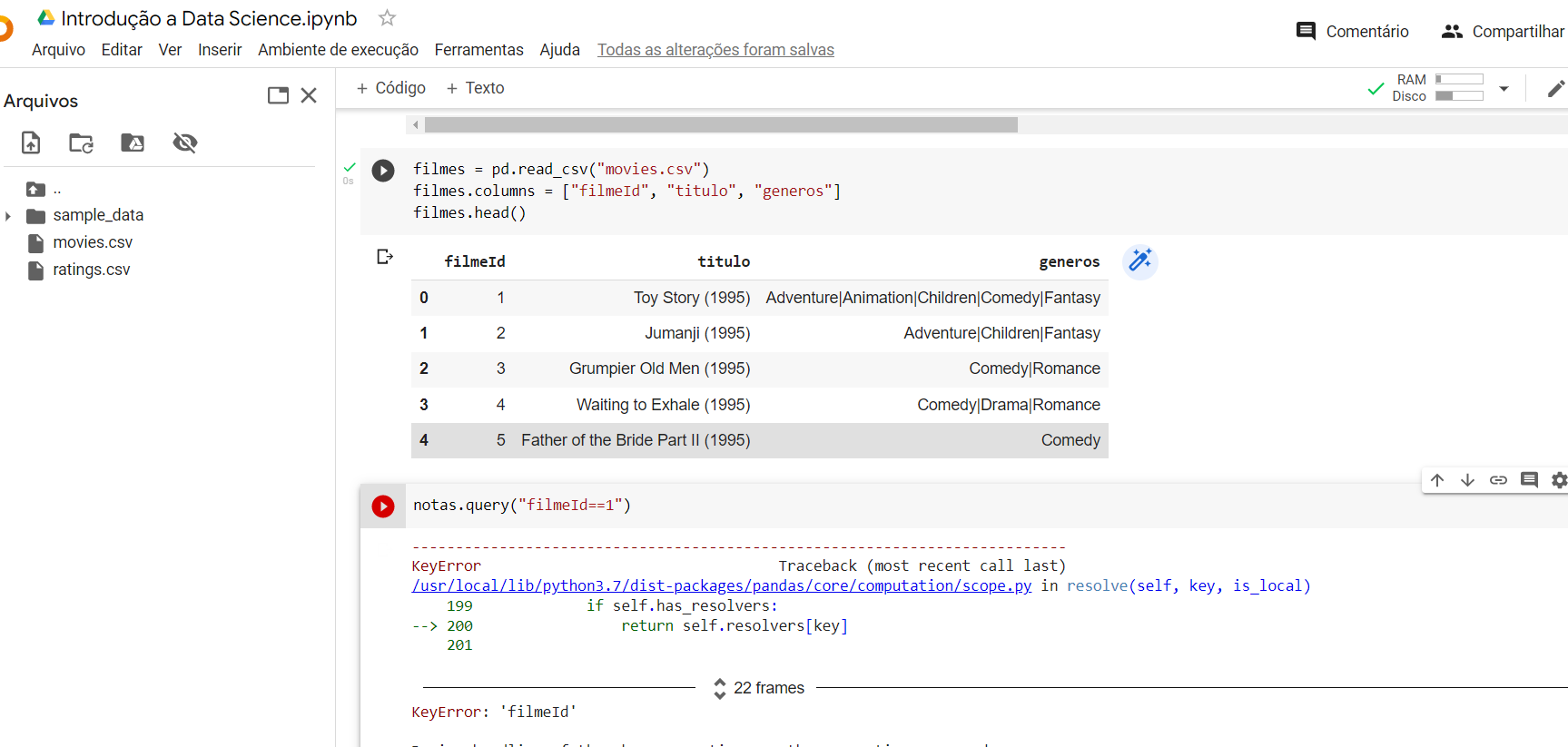Click the Comentário button label
This screenshot has width=1568, height=747.
pos(1367,32)
